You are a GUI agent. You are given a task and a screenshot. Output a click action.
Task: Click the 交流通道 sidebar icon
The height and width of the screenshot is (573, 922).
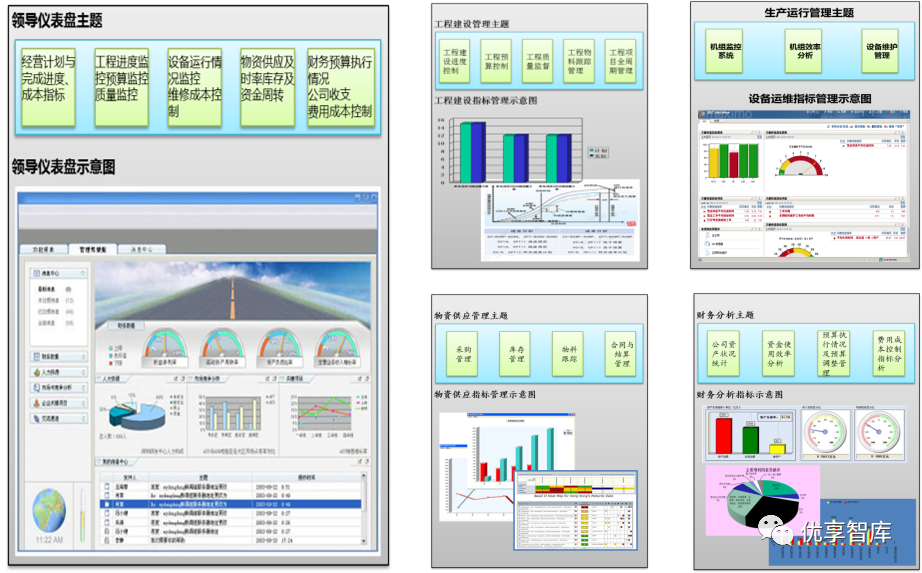coord(36,418)
